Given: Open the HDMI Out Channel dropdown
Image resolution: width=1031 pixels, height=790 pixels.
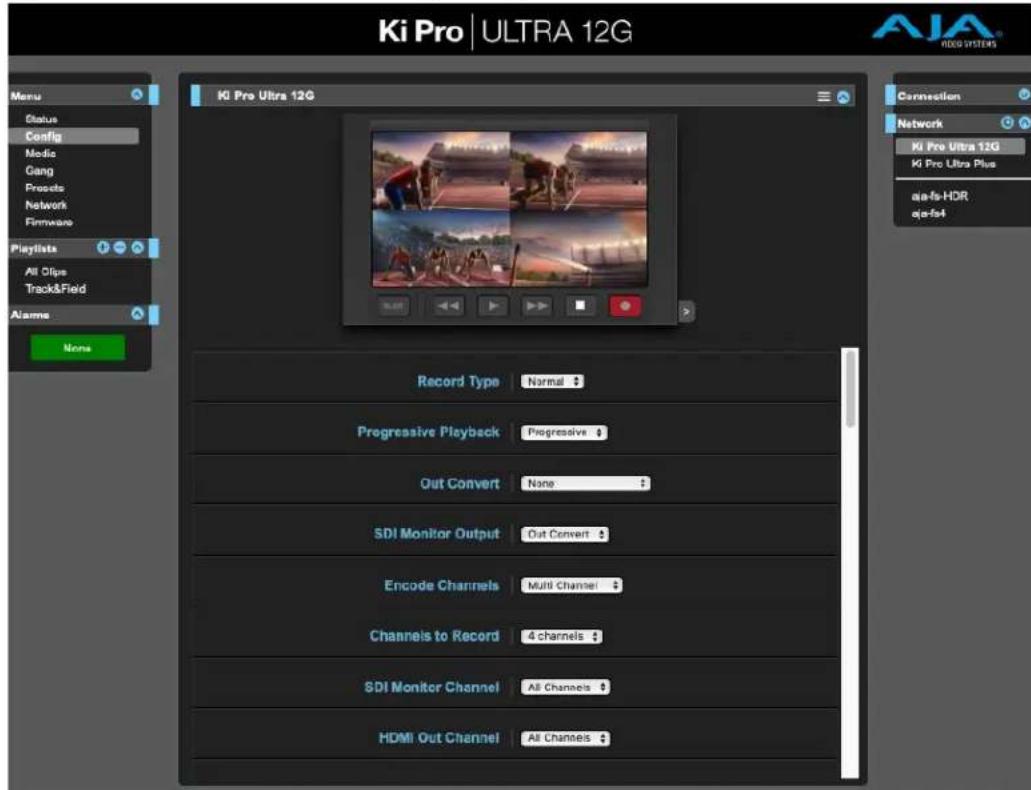Looking at the screenshot, I should coord(565,738).
